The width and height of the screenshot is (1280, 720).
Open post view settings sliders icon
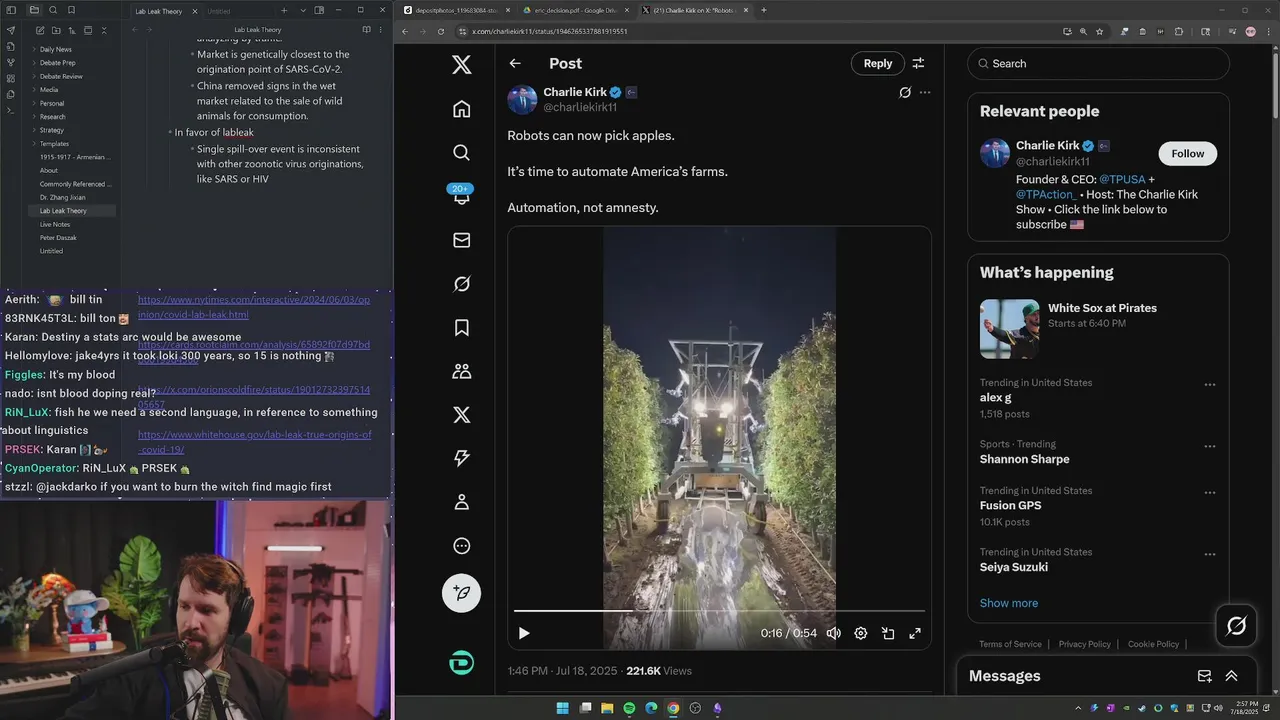click(918, 63)
